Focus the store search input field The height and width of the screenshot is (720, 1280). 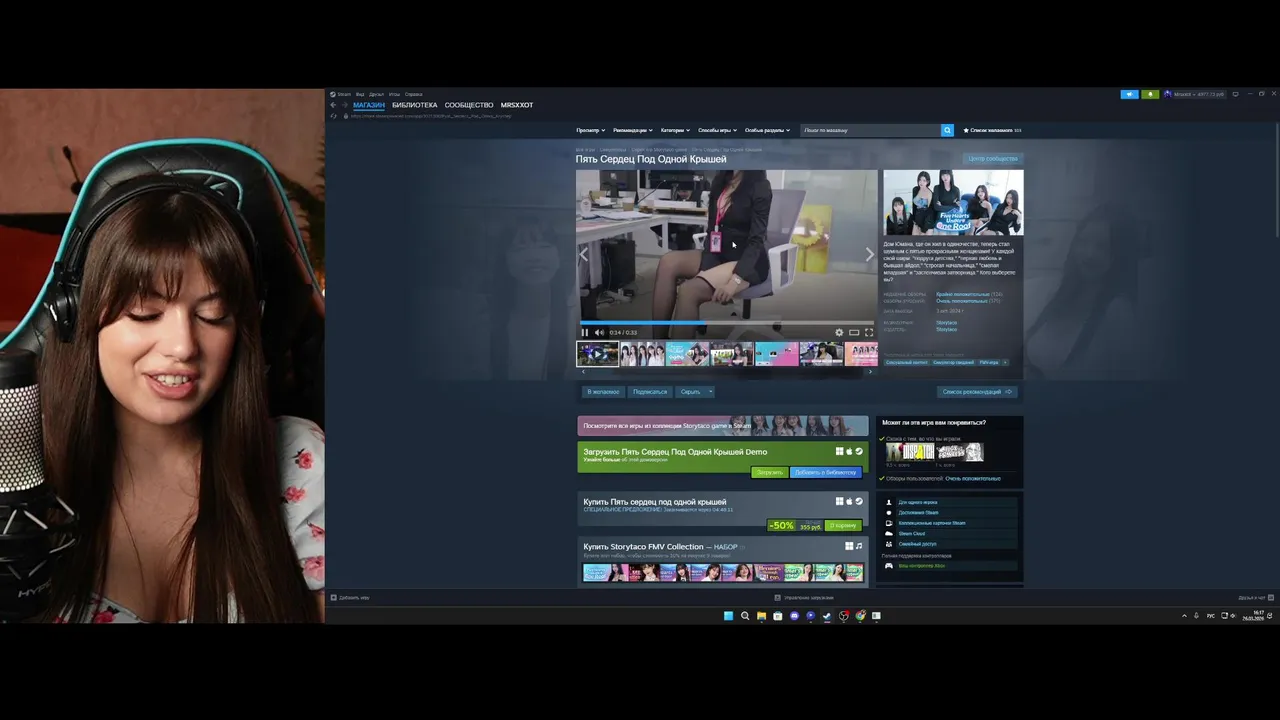click(x=870, y=130)
